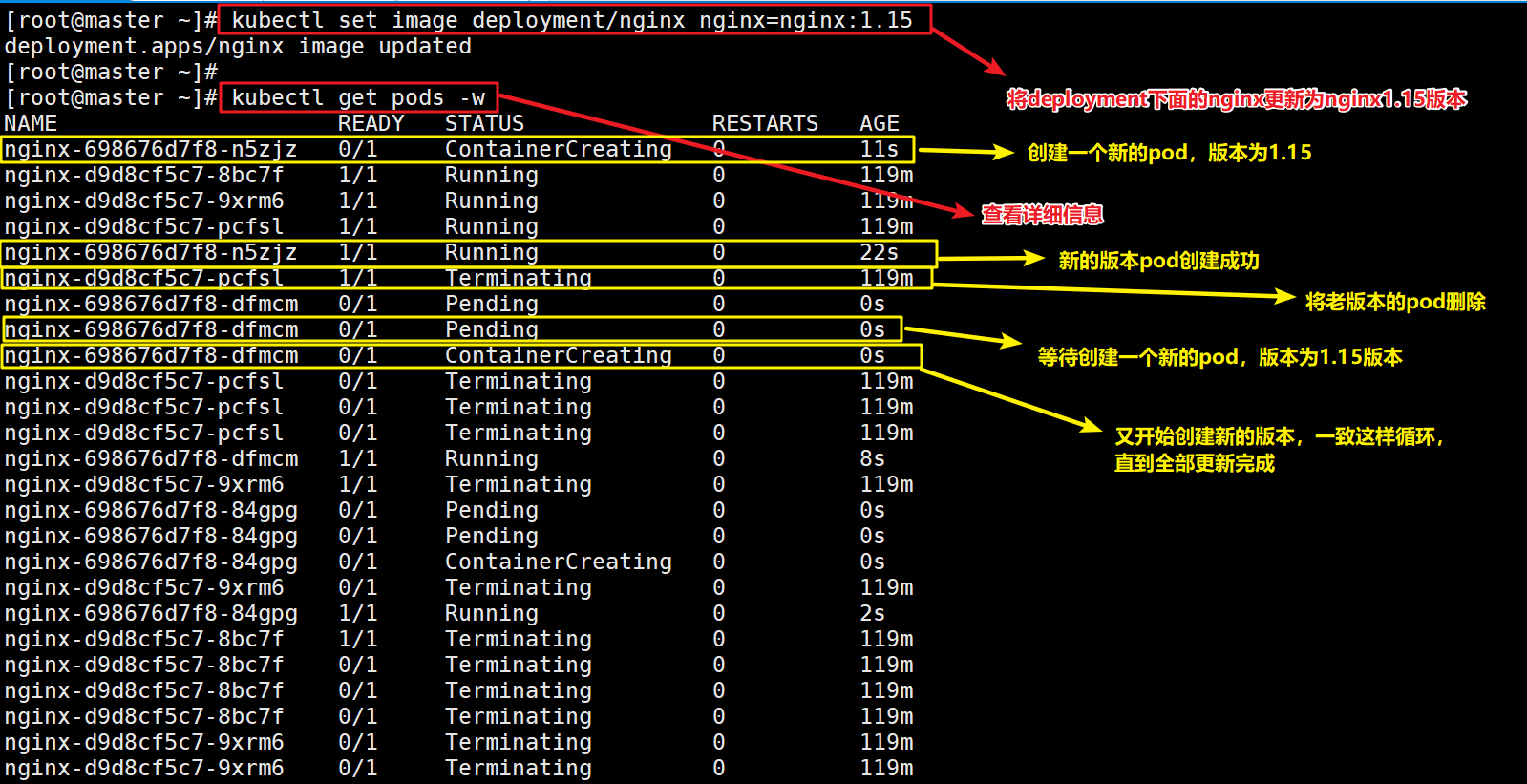Select the "-w" flag of the get pods command
The image size is (1527, 784).
472,97
